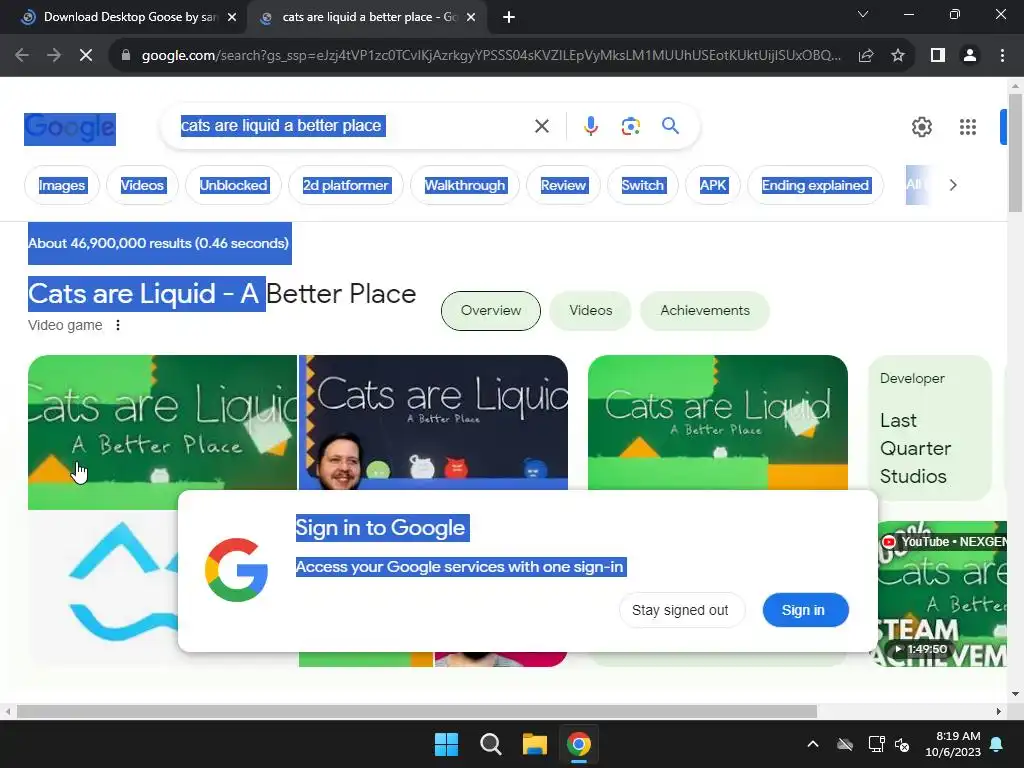Click the About 46,900,000 results text

[x=158, y=244]
